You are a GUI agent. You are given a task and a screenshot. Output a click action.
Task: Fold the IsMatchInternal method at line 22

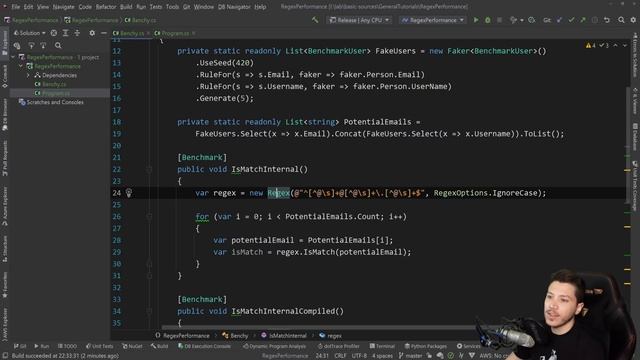tap(149, 169)
